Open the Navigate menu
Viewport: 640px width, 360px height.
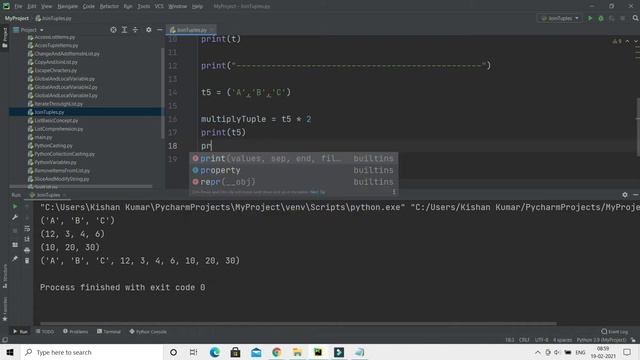tap(67, 7)
